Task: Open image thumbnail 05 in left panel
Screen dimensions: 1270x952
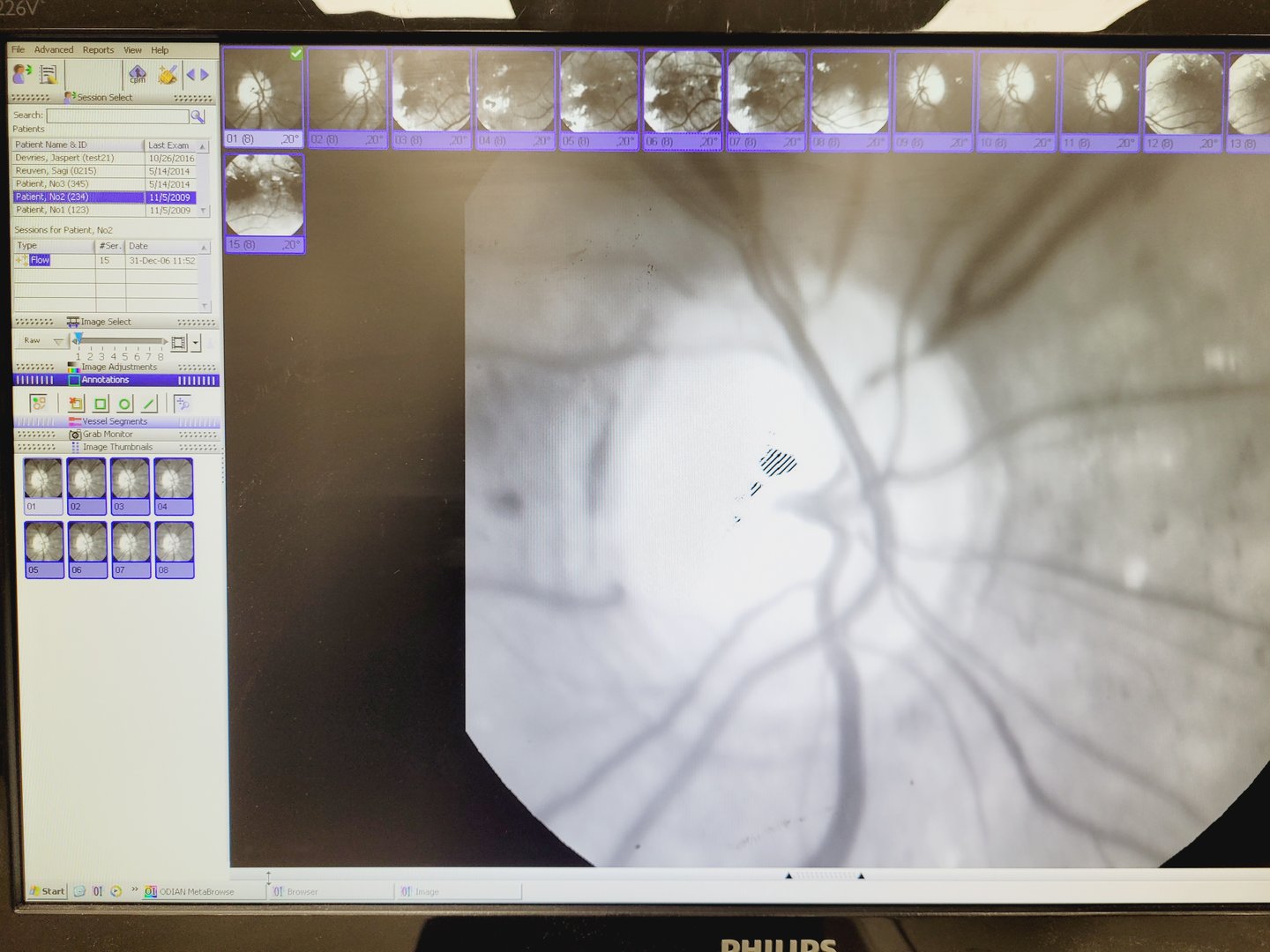Action: pos(44,549)
